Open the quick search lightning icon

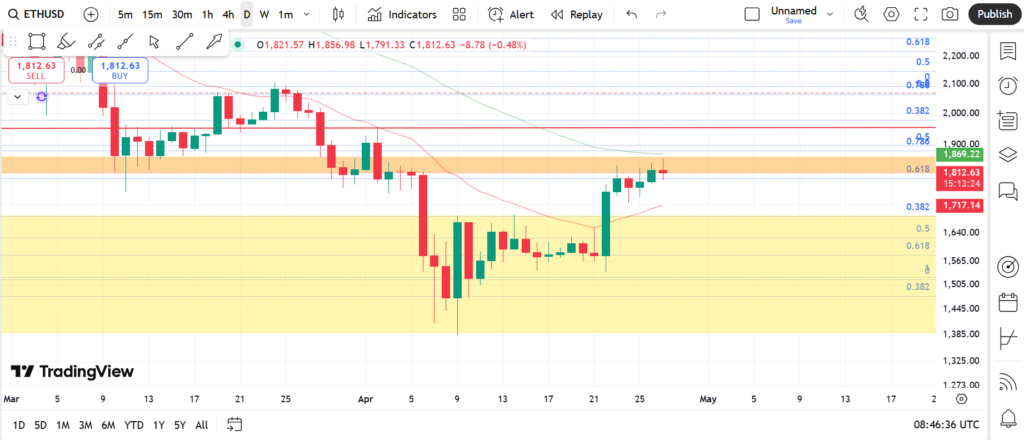[861, 14]
